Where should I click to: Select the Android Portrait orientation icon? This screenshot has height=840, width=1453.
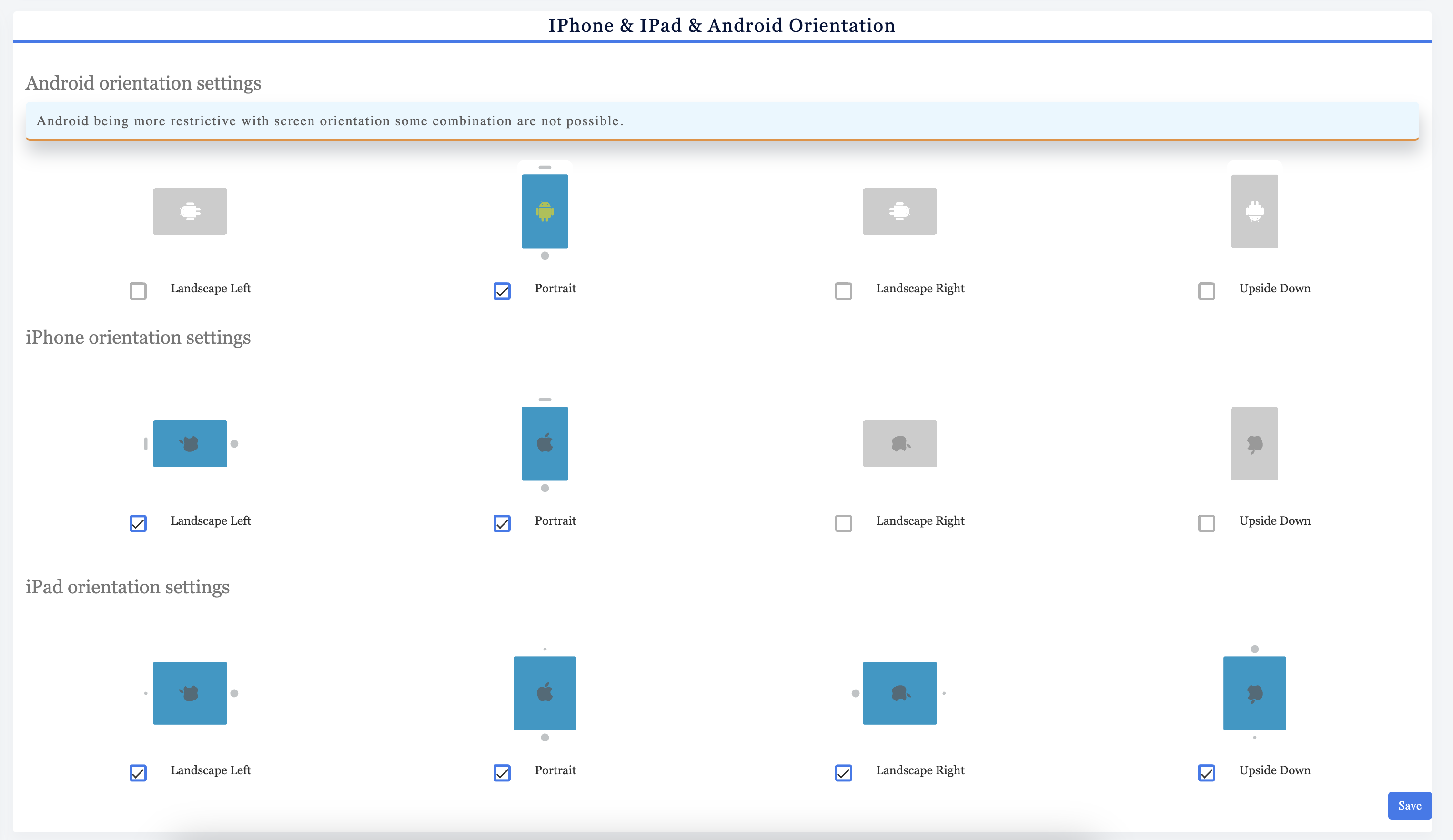click(545, 211)
